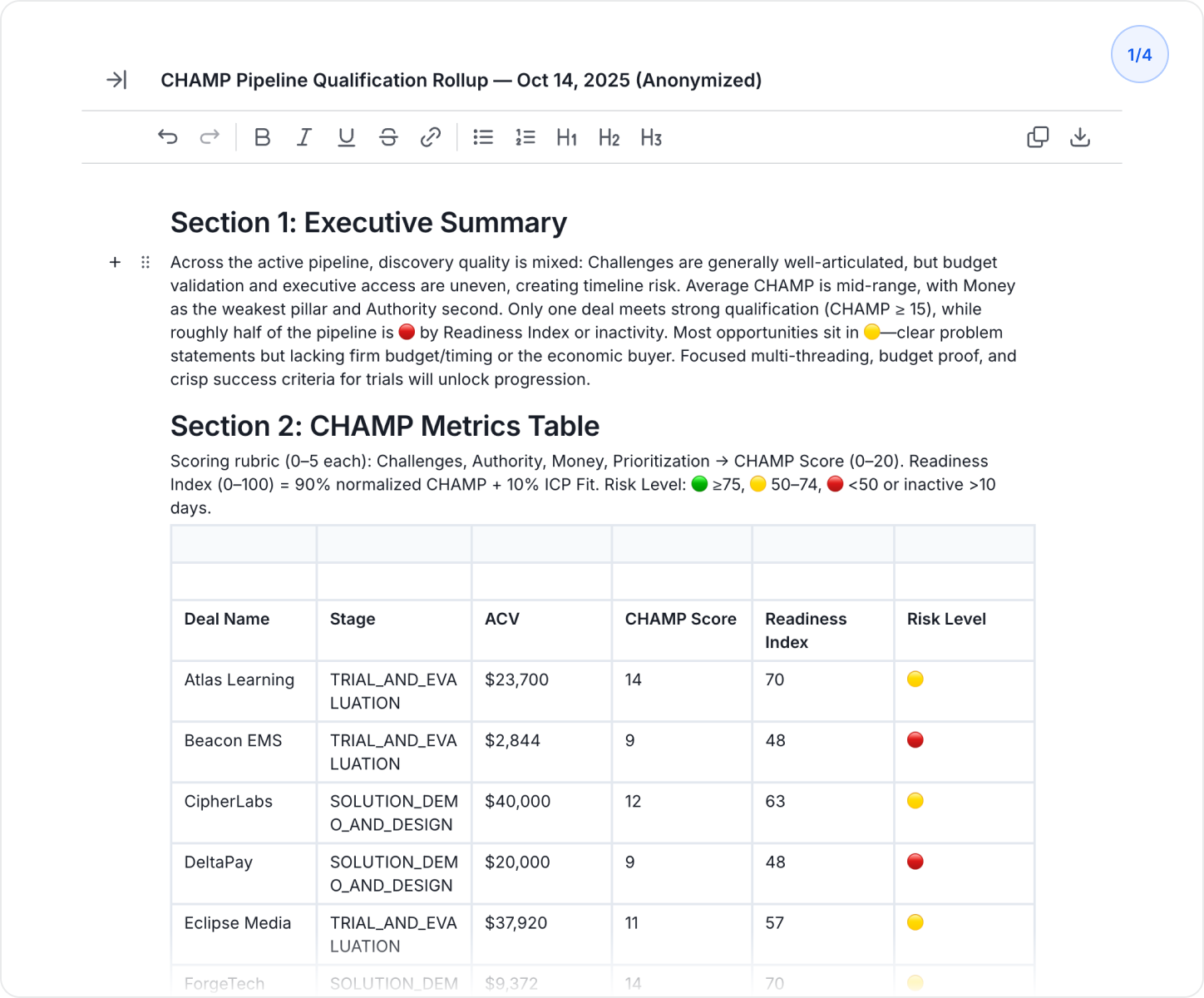Click Eclipse Media CHAMP Score of 11

click(682, 934)
